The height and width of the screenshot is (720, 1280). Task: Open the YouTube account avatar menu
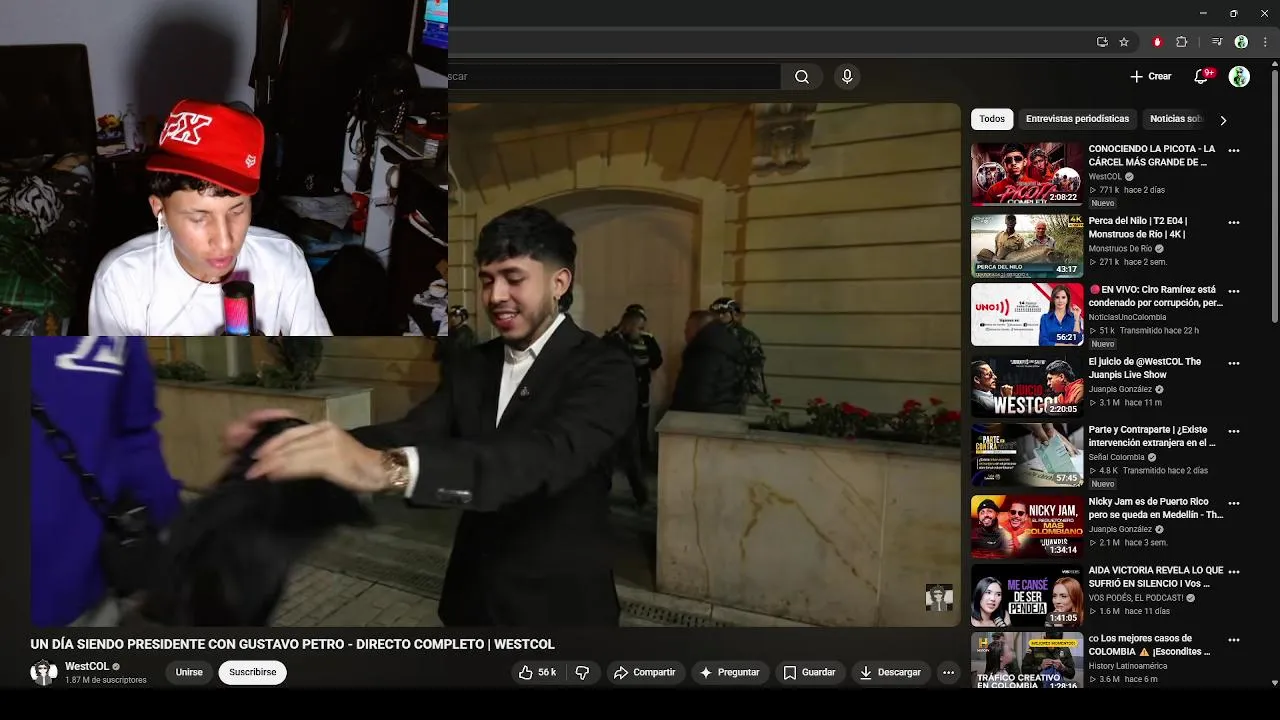1239,77
